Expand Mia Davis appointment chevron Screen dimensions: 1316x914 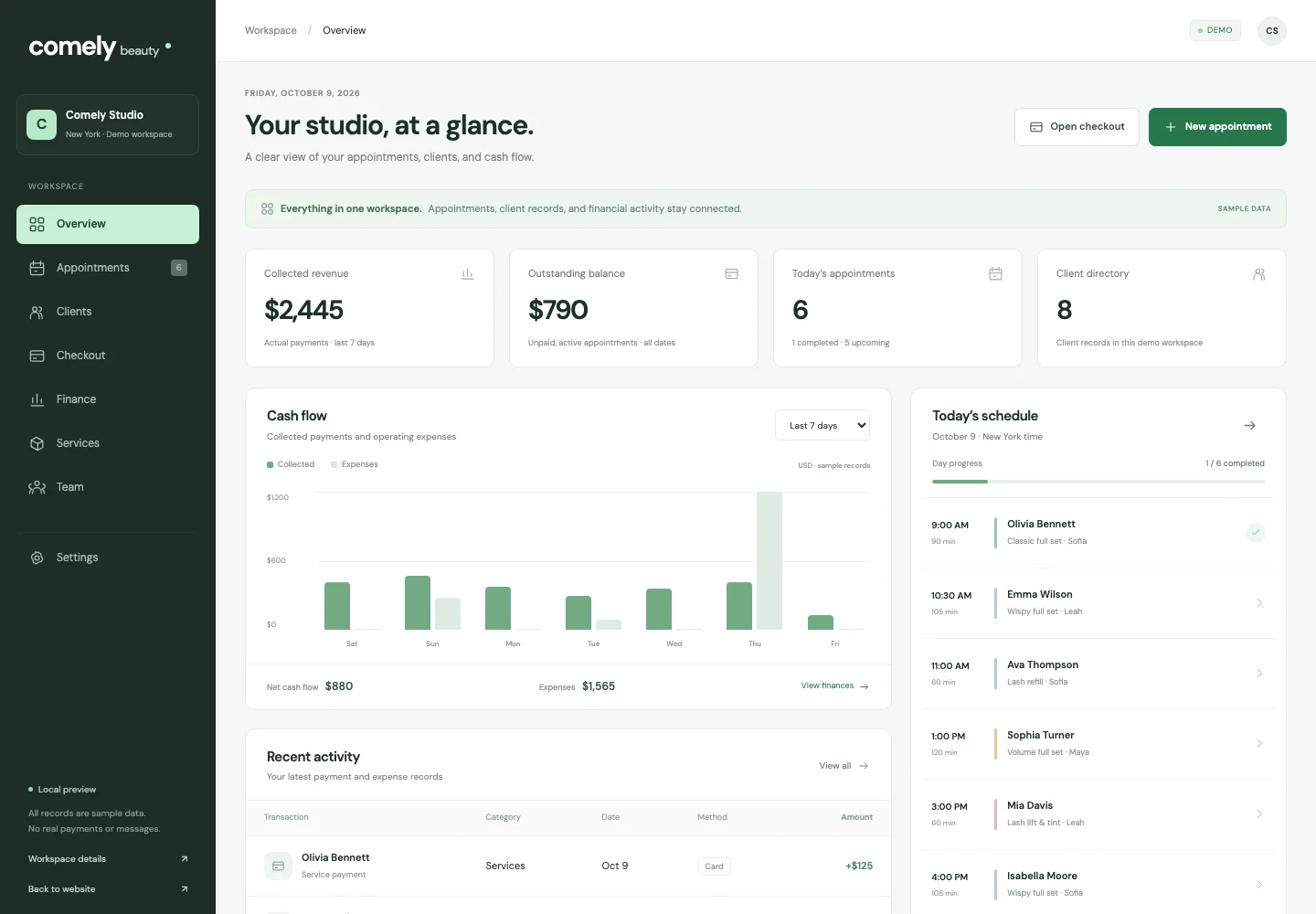pos(1259,814)
